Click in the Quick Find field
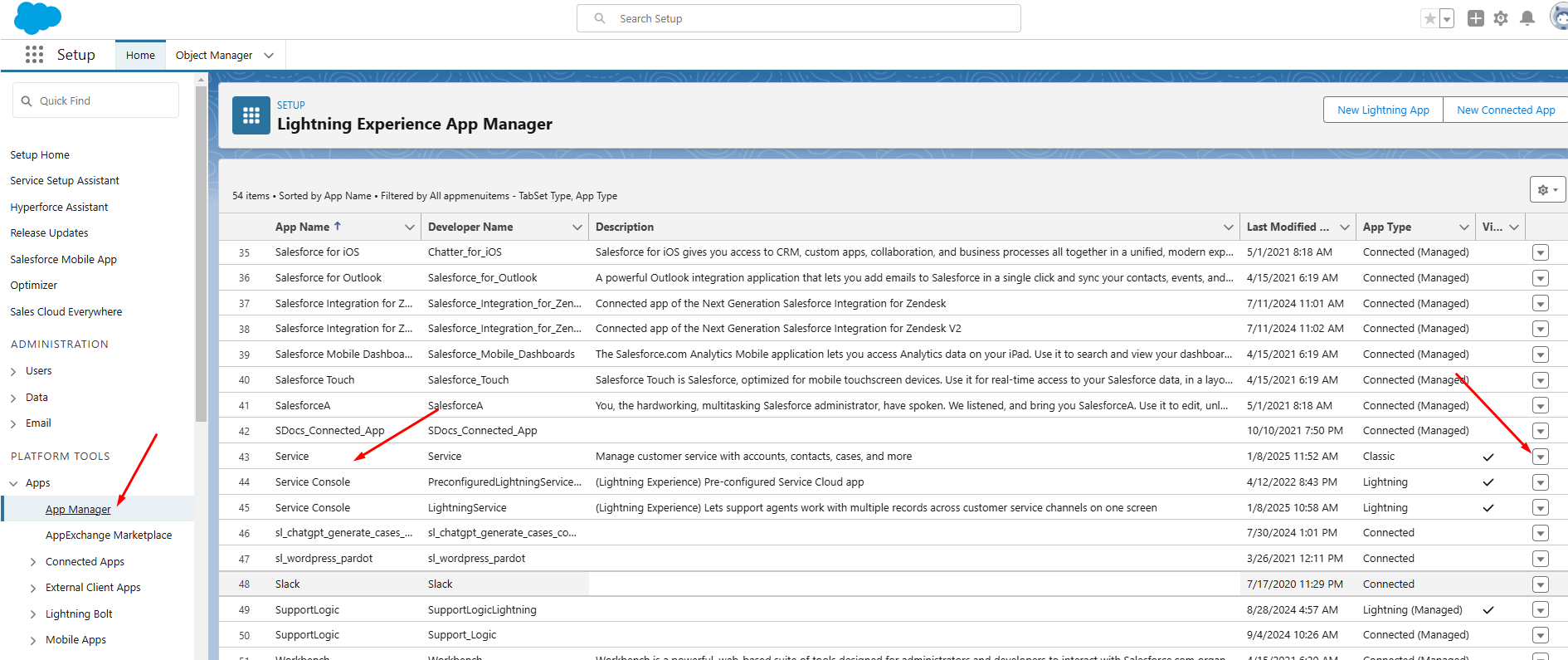 [x=95, y=100]
